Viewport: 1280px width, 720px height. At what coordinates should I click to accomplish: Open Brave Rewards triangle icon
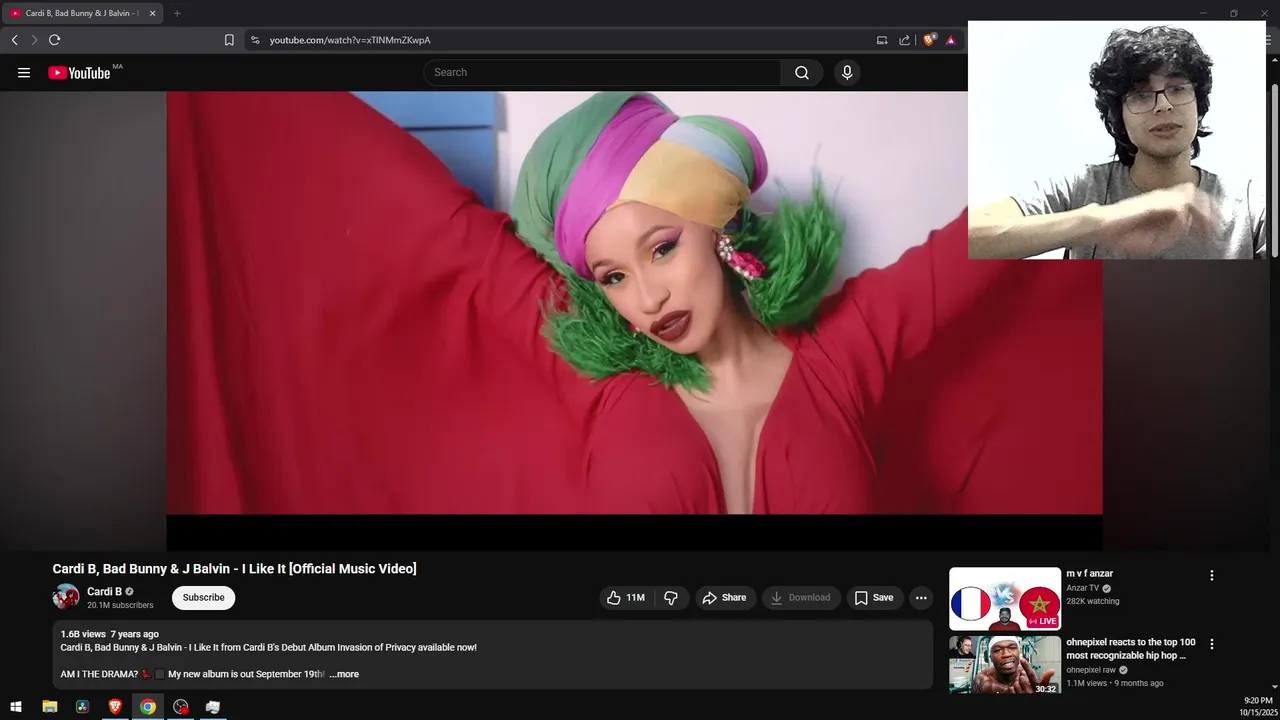tap(951, 40)
